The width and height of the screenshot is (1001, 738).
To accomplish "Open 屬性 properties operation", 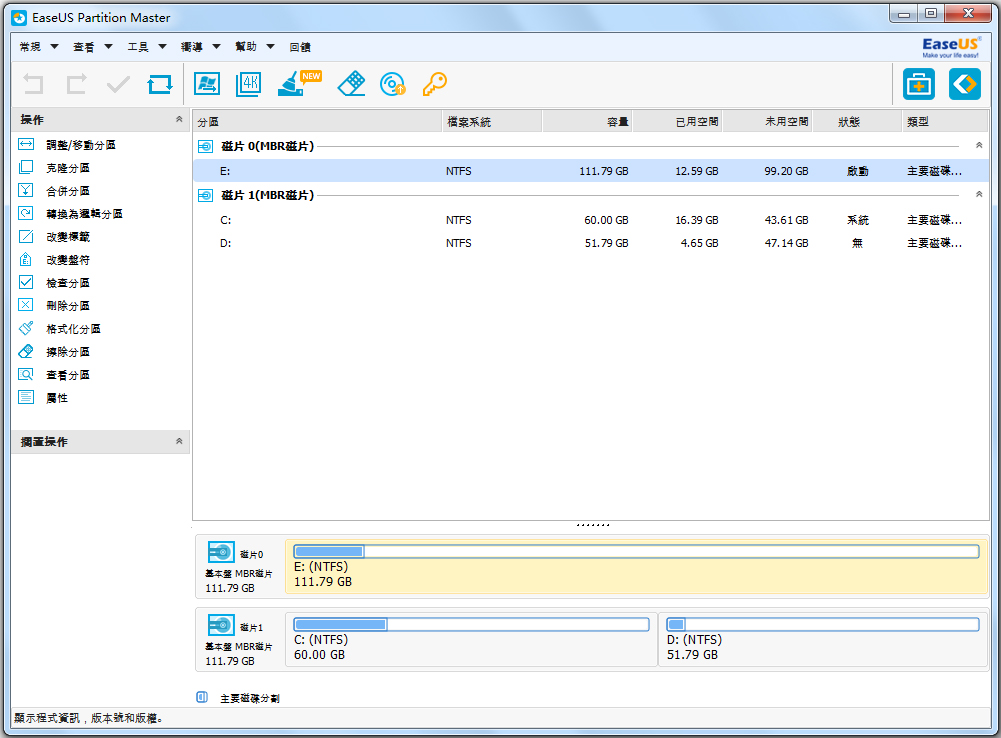I will click(57, 398).
